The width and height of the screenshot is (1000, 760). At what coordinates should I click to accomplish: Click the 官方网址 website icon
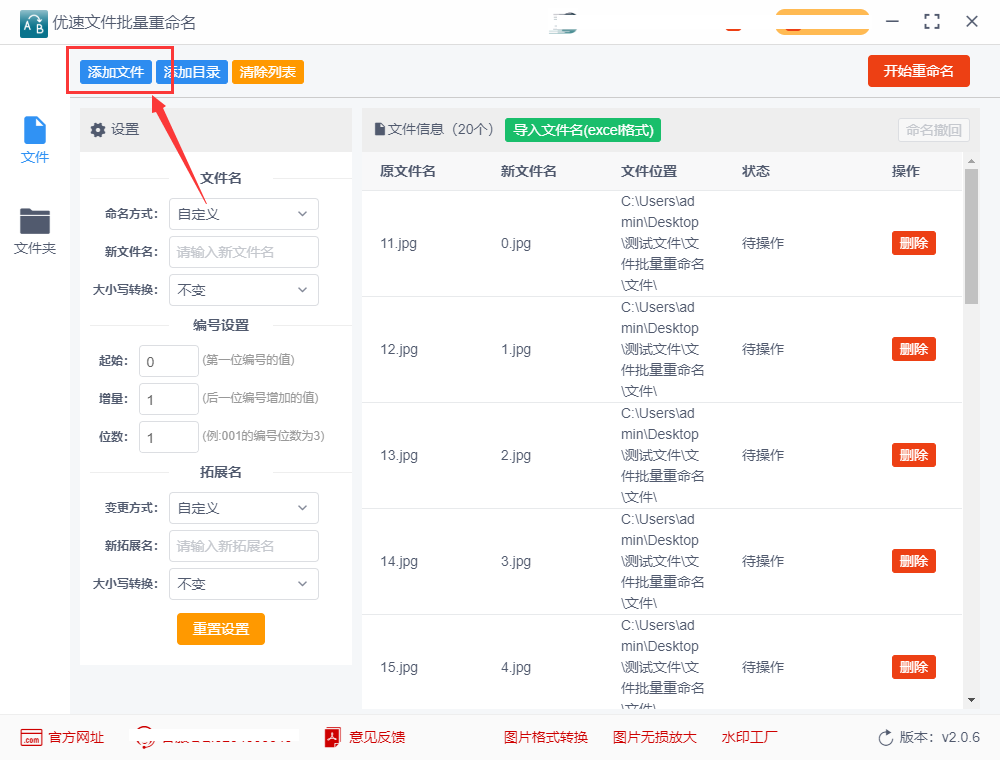coord(31,738)
